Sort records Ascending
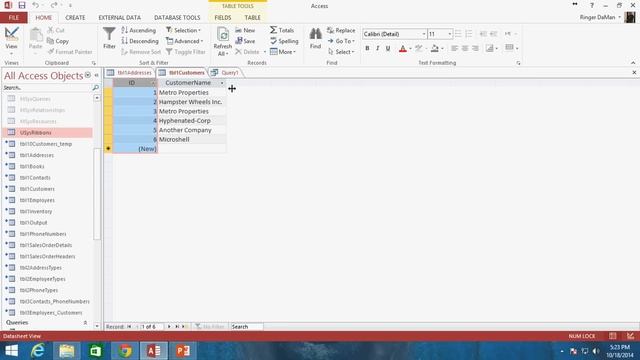The image size is (640, 360). pos(139,30)
